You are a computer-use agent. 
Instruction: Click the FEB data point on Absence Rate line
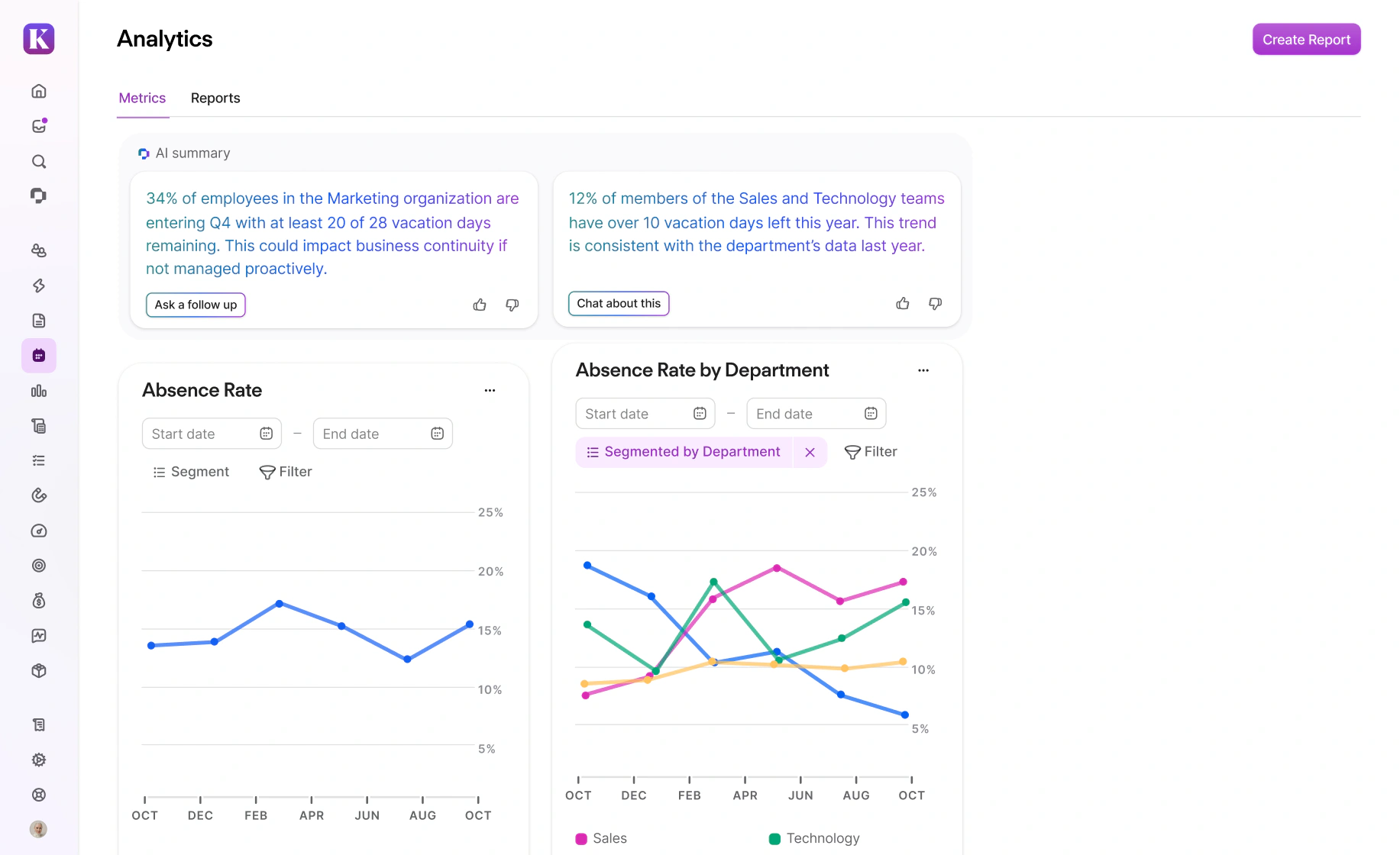280,604
